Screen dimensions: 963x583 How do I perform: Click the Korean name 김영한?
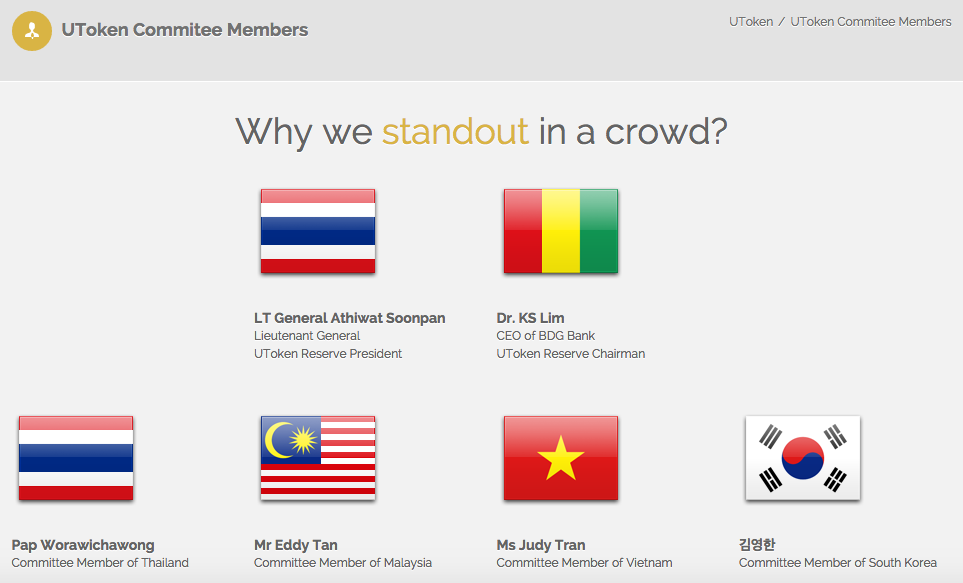click(x=757, y=545)
